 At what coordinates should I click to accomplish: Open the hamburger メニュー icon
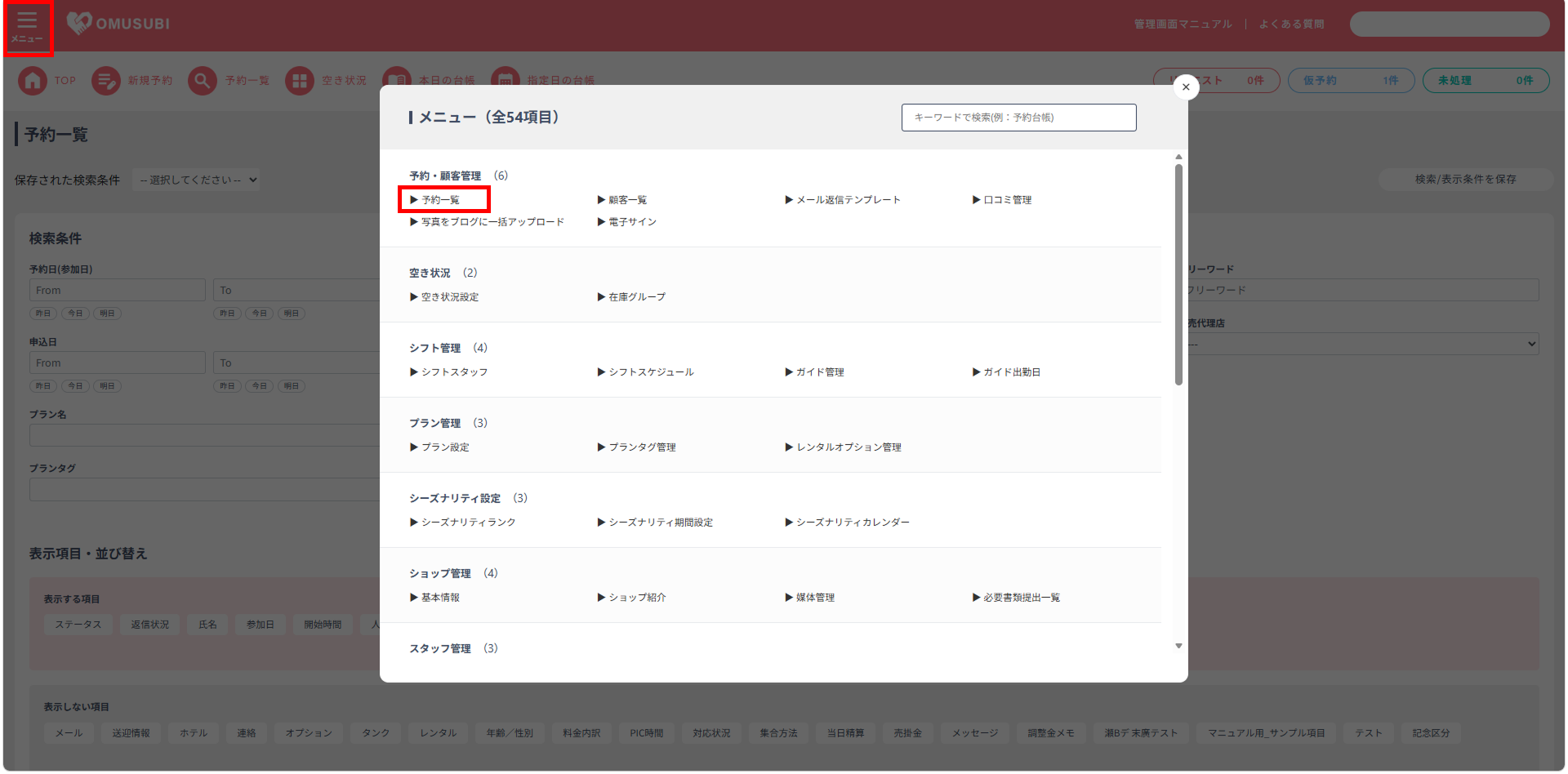[28, 27]
